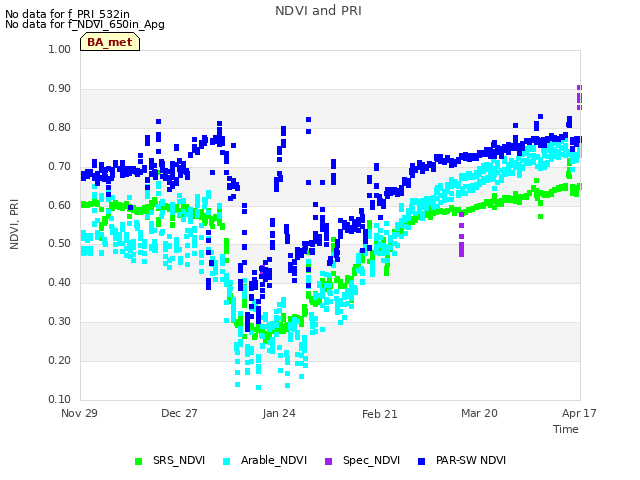Click the blue PAR-SW NDVI legend swatch
The width and height of the screenshot is (640, 480).
422,461
